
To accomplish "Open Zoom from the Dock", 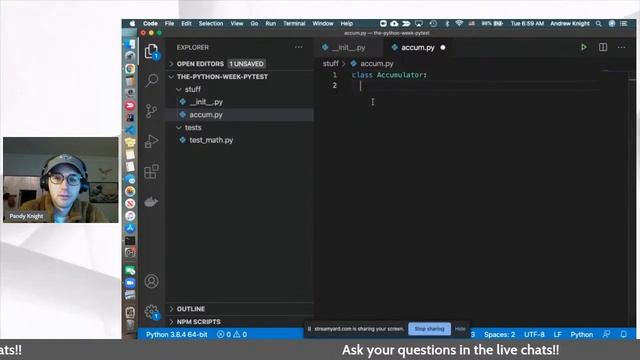I will pyautogui.click(x=130, y=282).
